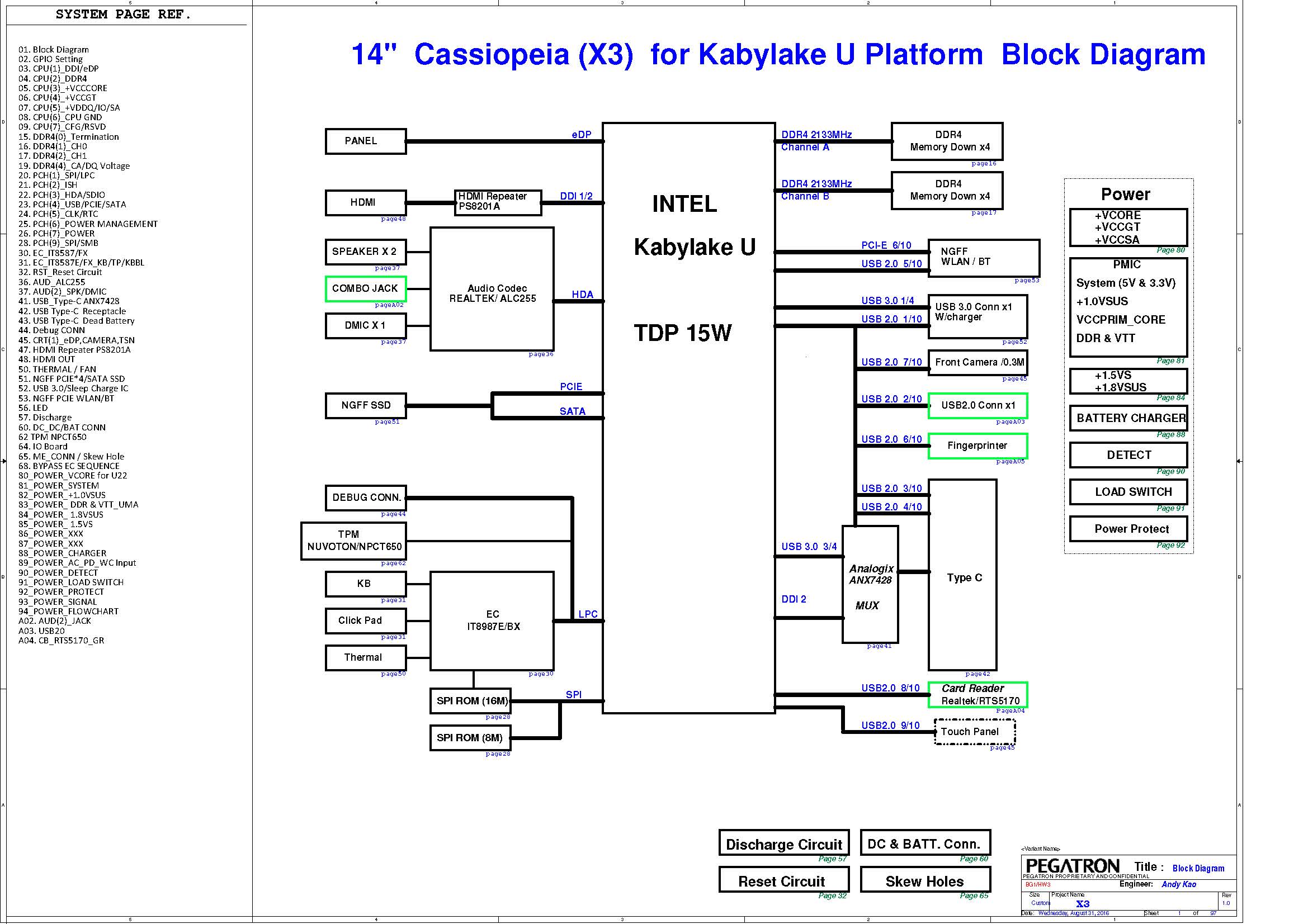The image size is (1308, 924).
Task: Click the EC IT8987E/BX block
Action: (492, 620)
